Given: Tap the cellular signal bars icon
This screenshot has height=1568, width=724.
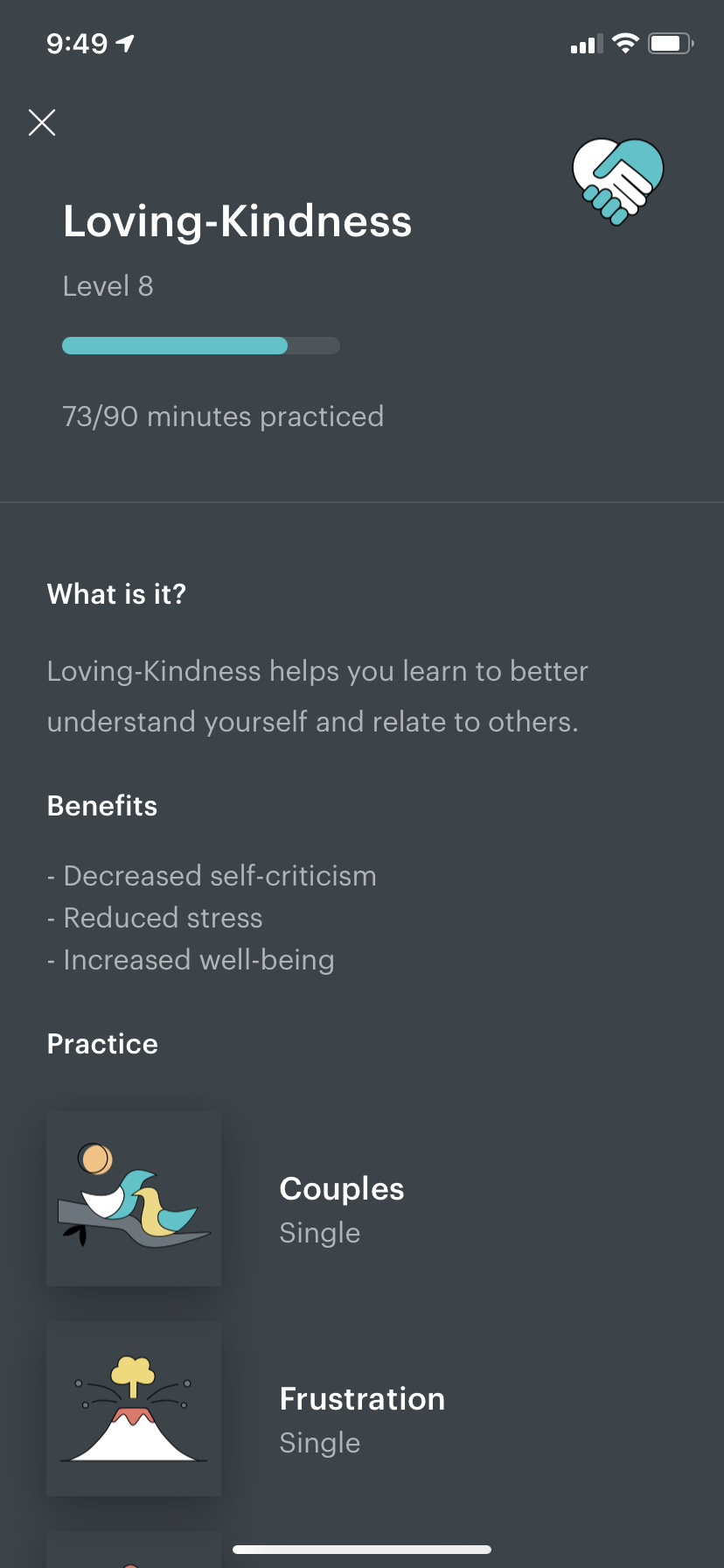Looking at the screenshot, I should [x=587, y=45].
